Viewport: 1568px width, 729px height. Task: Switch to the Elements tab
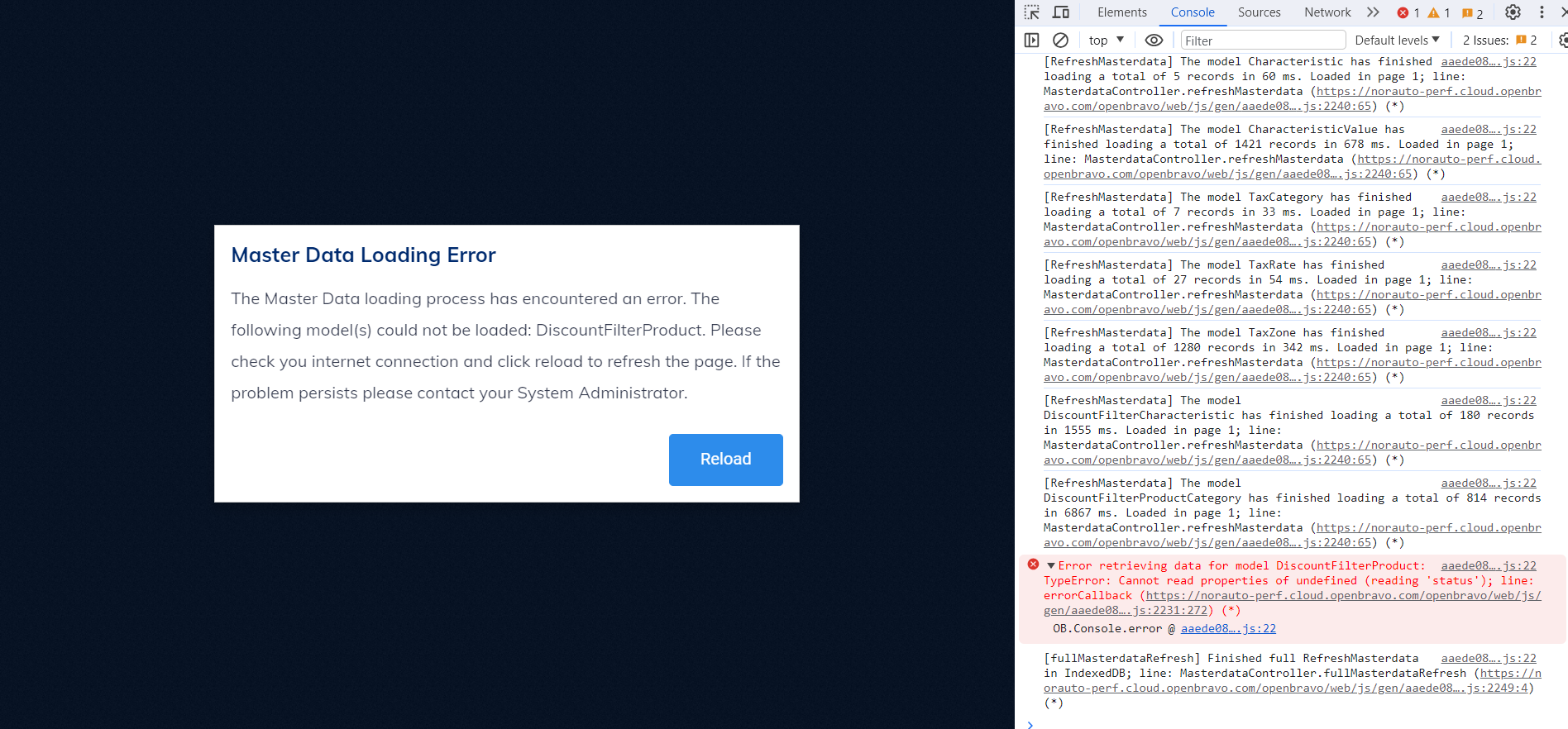click(x=1121, y=12)
